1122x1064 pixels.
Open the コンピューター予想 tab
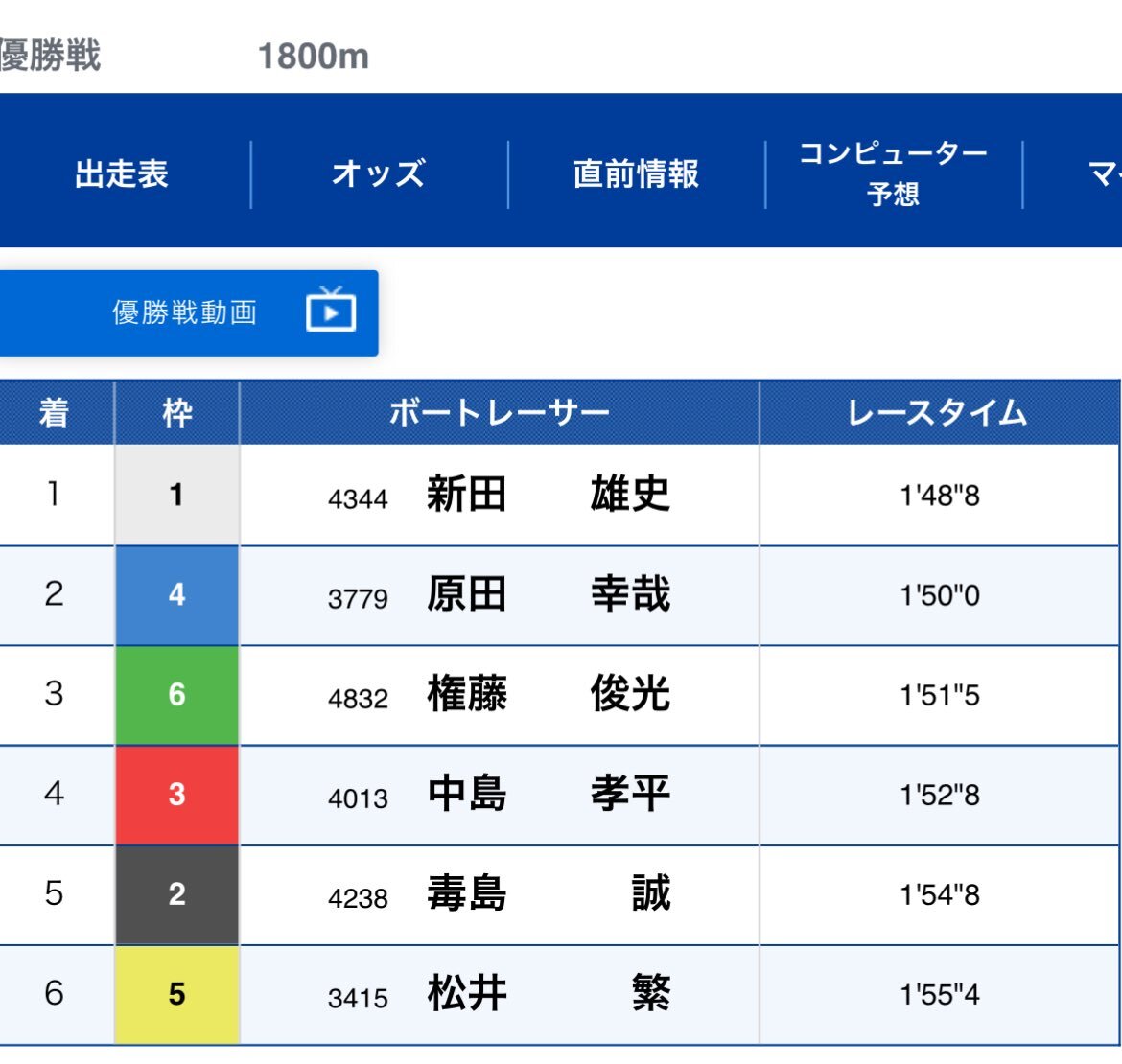click(x=893, y=173)
